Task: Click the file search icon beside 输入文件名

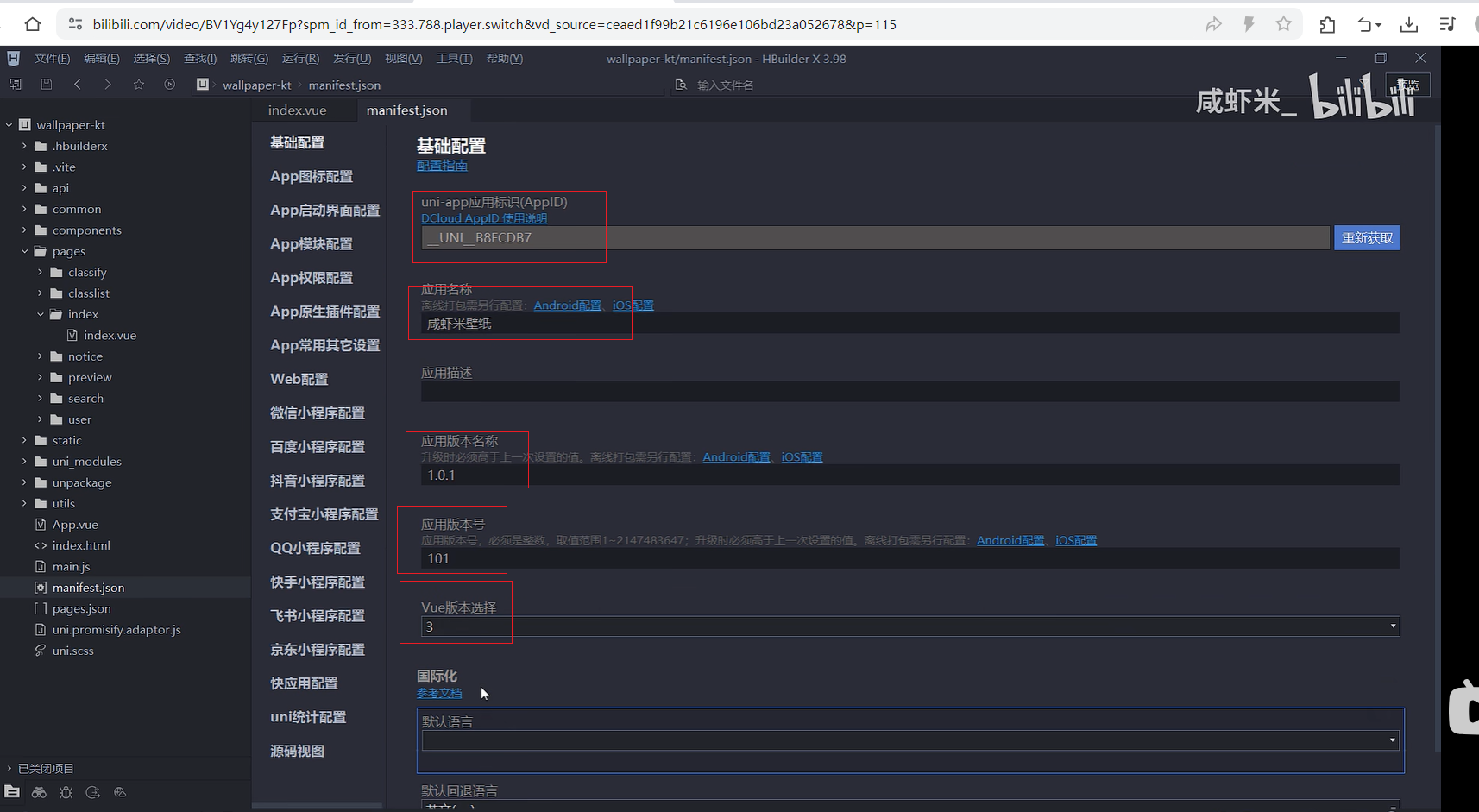Action: click(x=681, y=85)
